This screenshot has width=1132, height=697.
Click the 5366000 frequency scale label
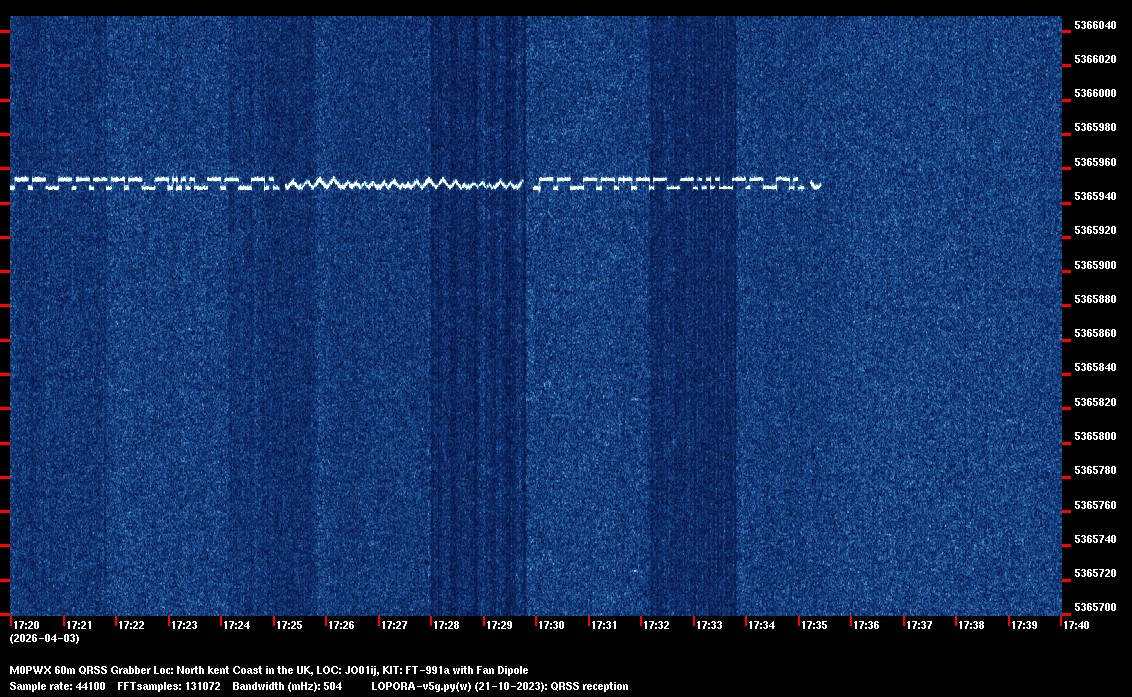[x=1095, y=94]
